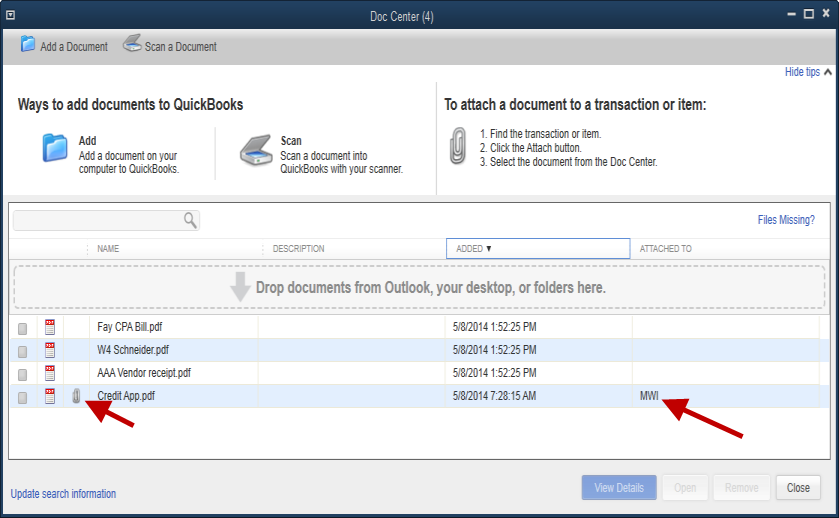The image size is (839, 518).
Task: Collapse tips with the Hide tips arrow
Action: click(x=828, y=72)
